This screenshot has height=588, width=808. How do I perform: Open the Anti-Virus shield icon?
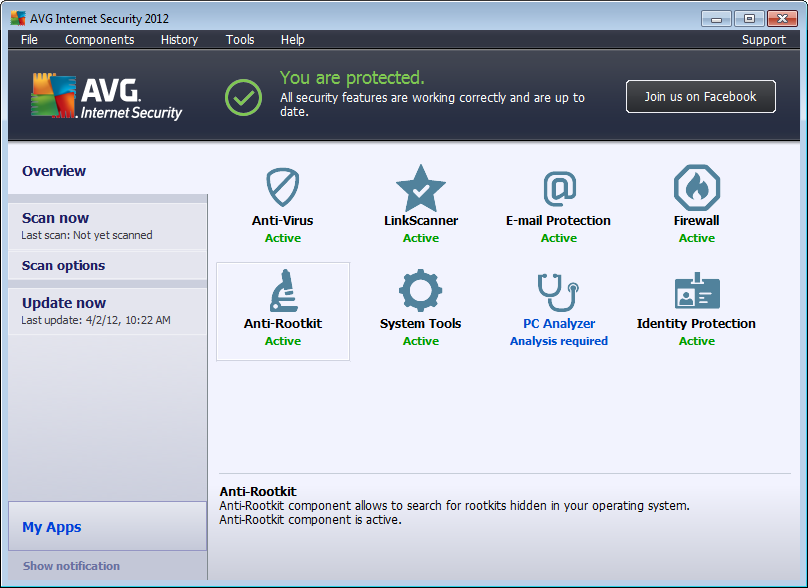283,188
